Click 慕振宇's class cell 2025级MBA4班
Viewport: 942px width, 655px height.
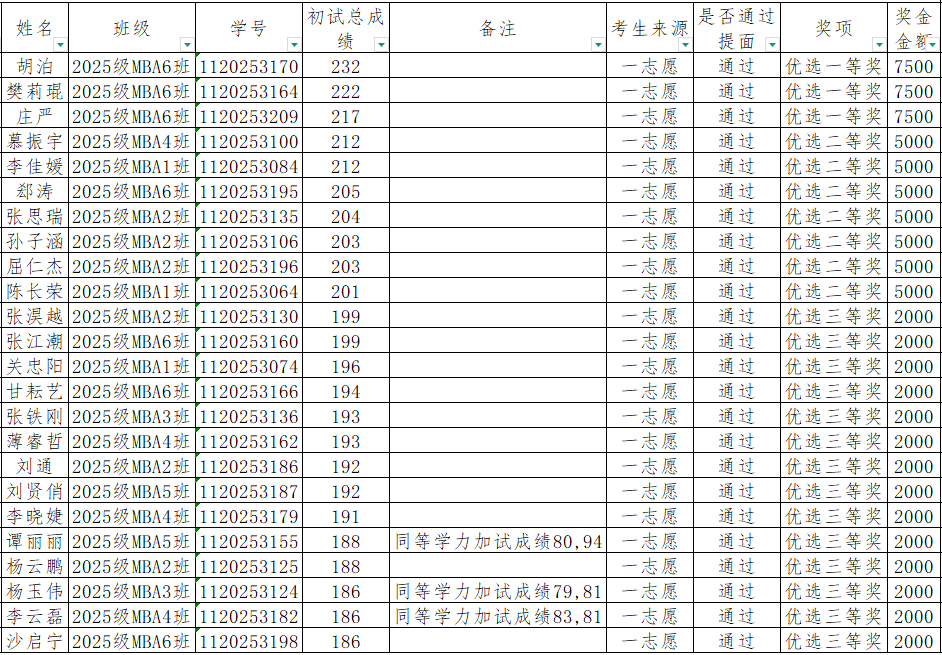pos(131,142)
